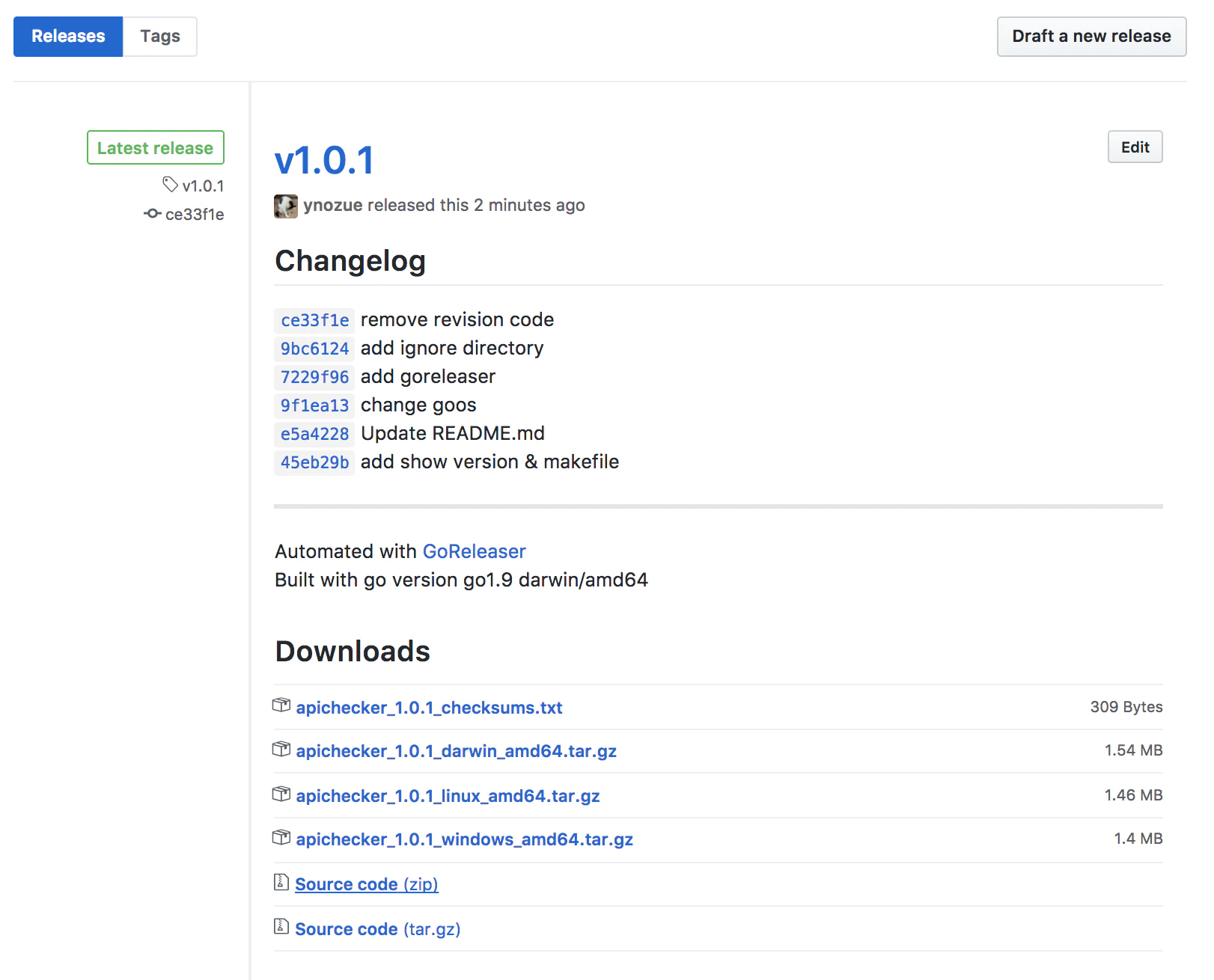
Task: Click the 309 Bytes size text
Action: coord(1126,707)
